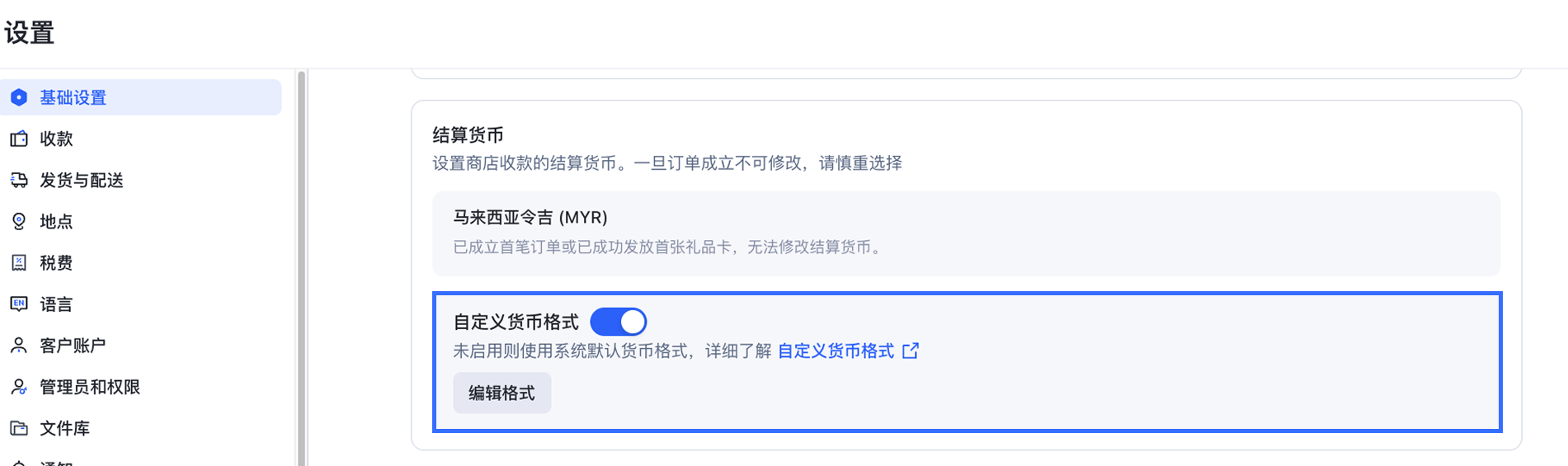Image resolution: width=1568 pixels, height=466 pixels.
Task: Open the 基础设置 menu item
Action: [x=73, y=97]
